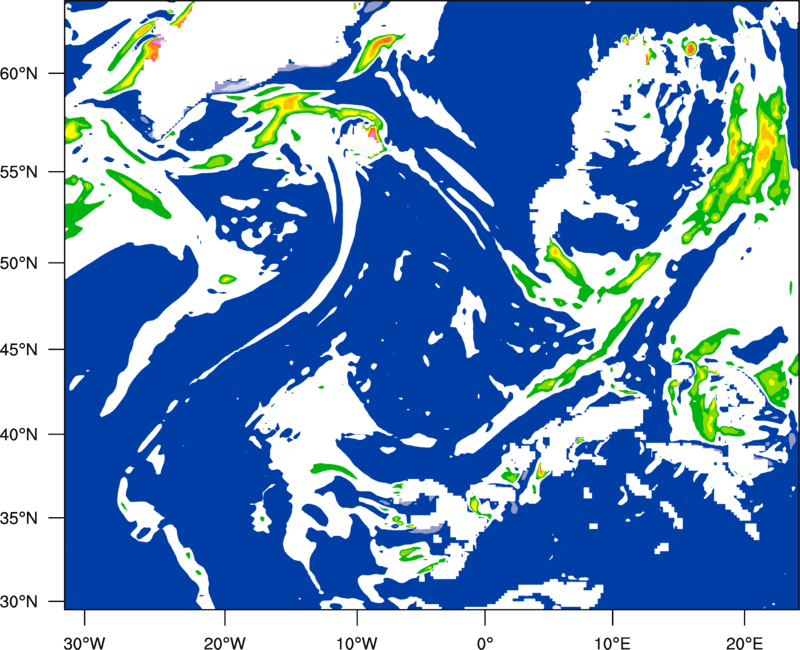
Task: Click the 55°N latitude label
Action: [x=19, y=172]
